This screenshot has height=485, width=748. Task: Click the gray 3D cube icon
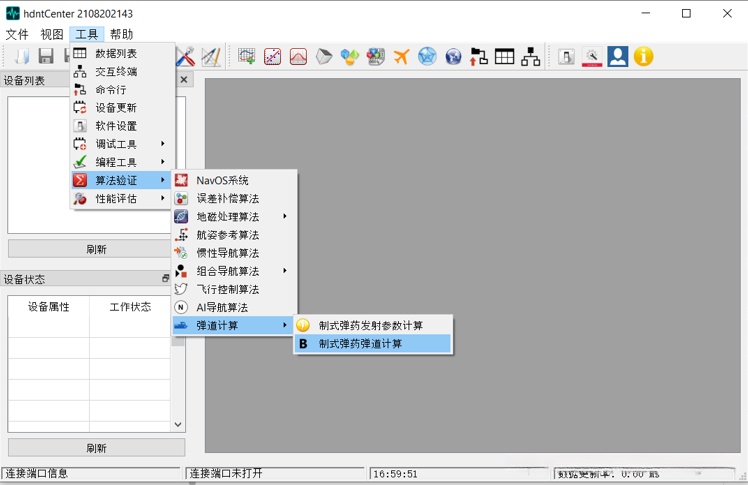click(324, 56)
